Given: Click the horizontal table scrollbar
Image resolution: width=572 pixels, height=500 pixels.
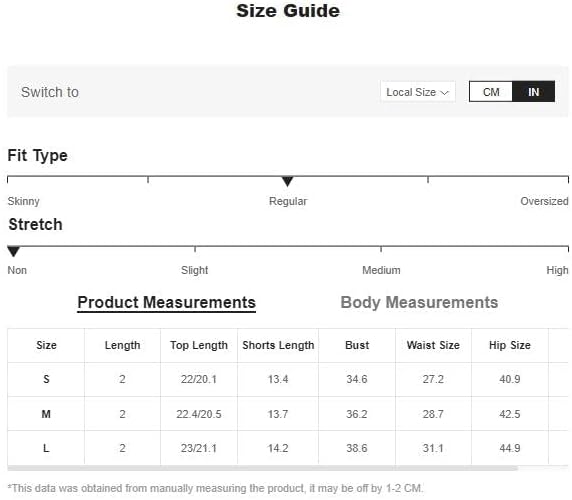Looking at the screenshot, I should point(262,468).
